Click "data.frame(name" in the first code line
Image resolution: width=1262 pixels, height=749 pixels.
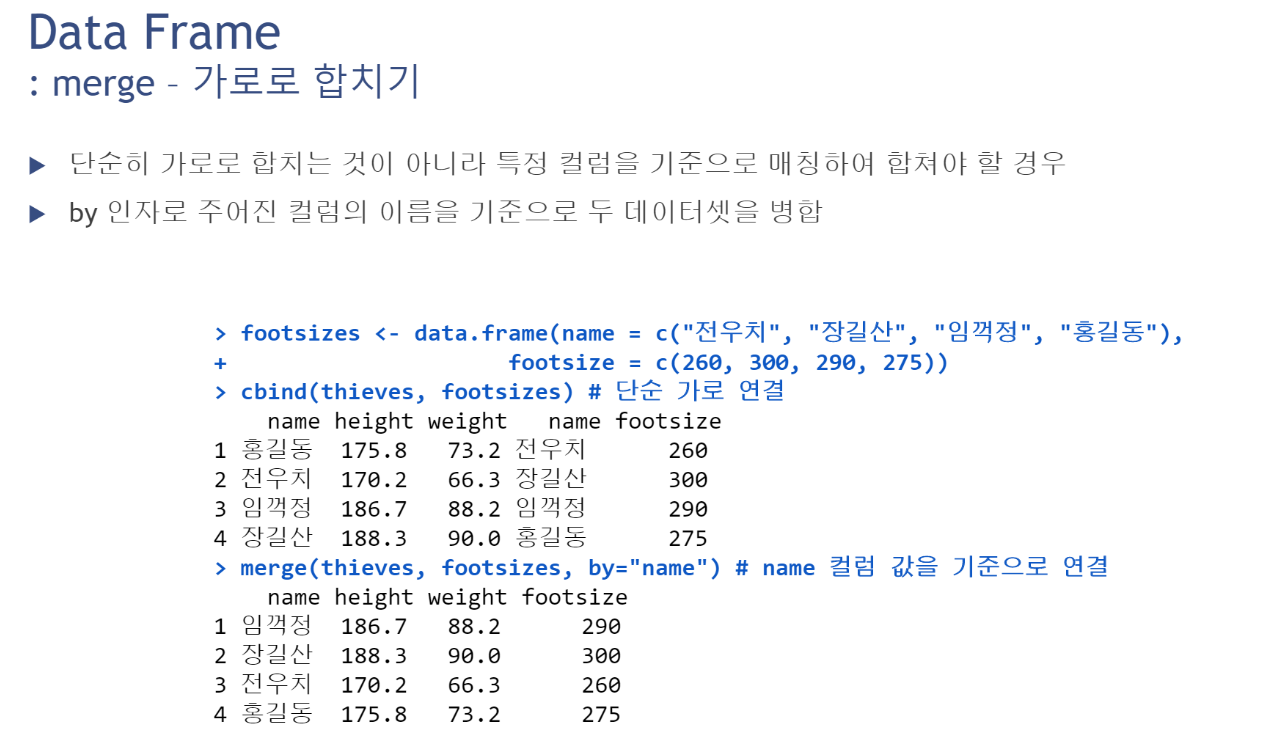click(x=514, y=333)
